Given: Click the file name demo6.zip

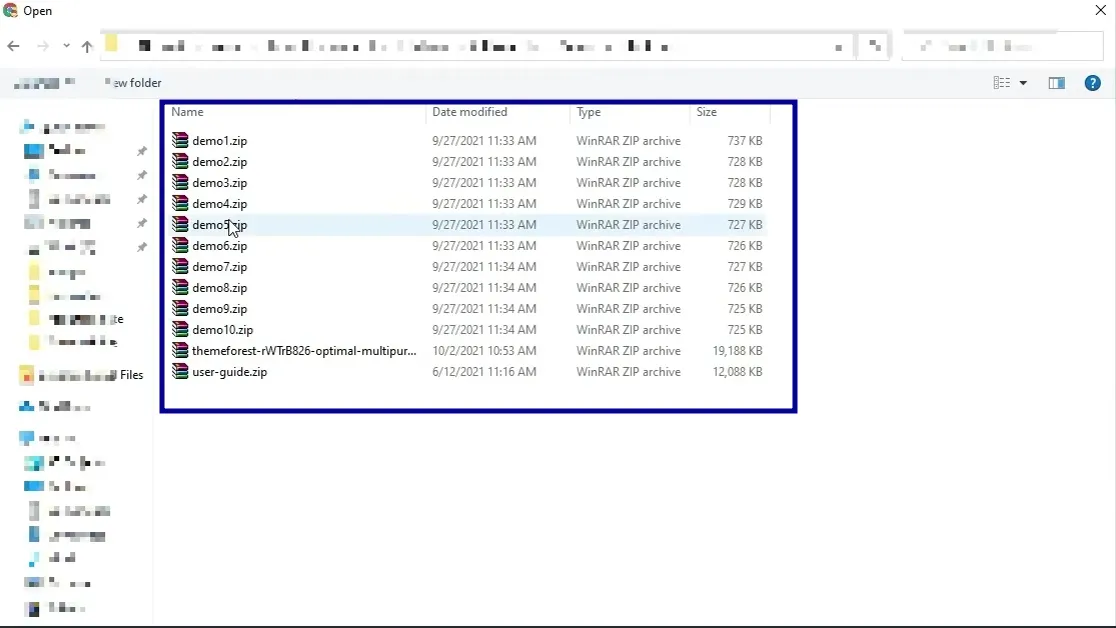Looking at the screenshot, I should point(219,246).
